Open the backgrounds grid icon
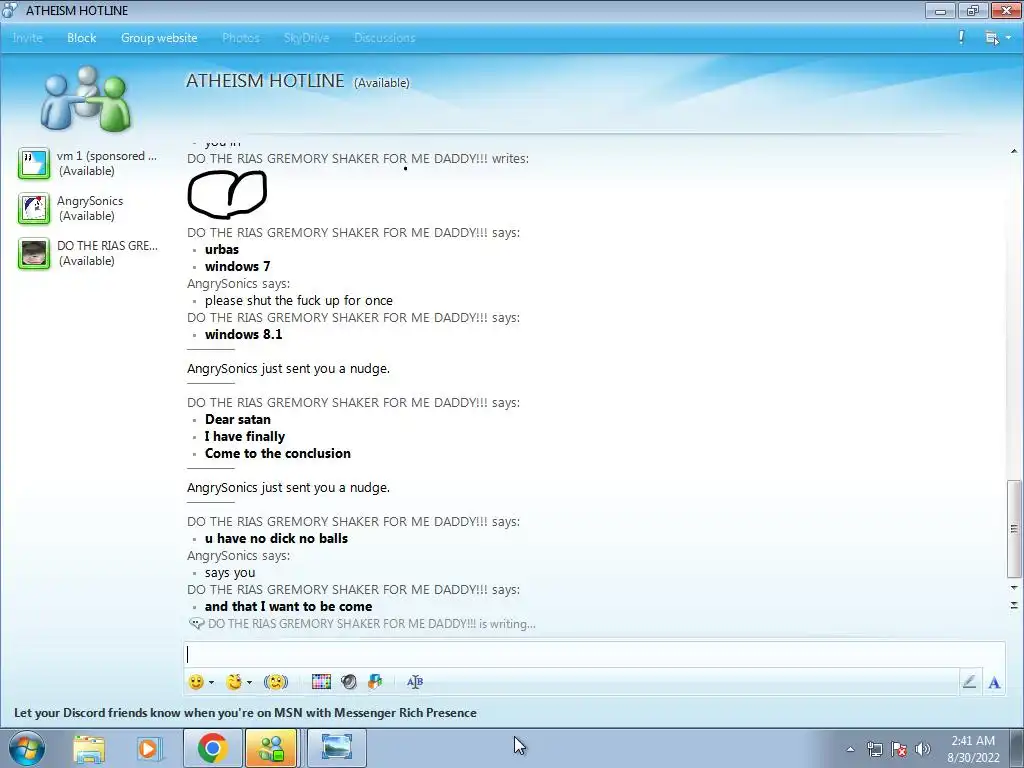 pyautogui.click(x=321, y=682)
